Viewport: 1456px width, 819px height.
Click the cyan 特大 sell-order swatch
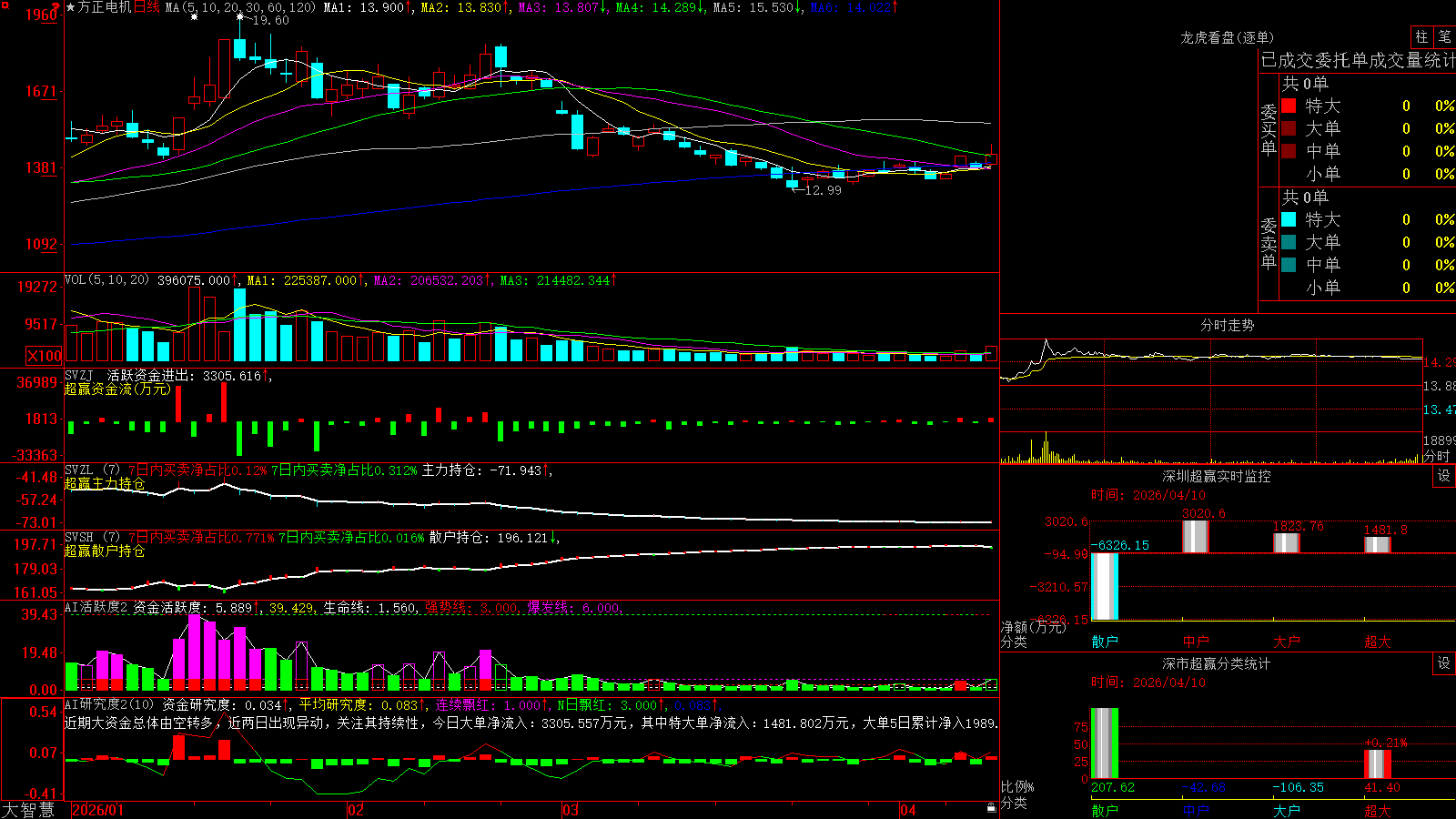pyautogui.click(x=1289, y=219)
